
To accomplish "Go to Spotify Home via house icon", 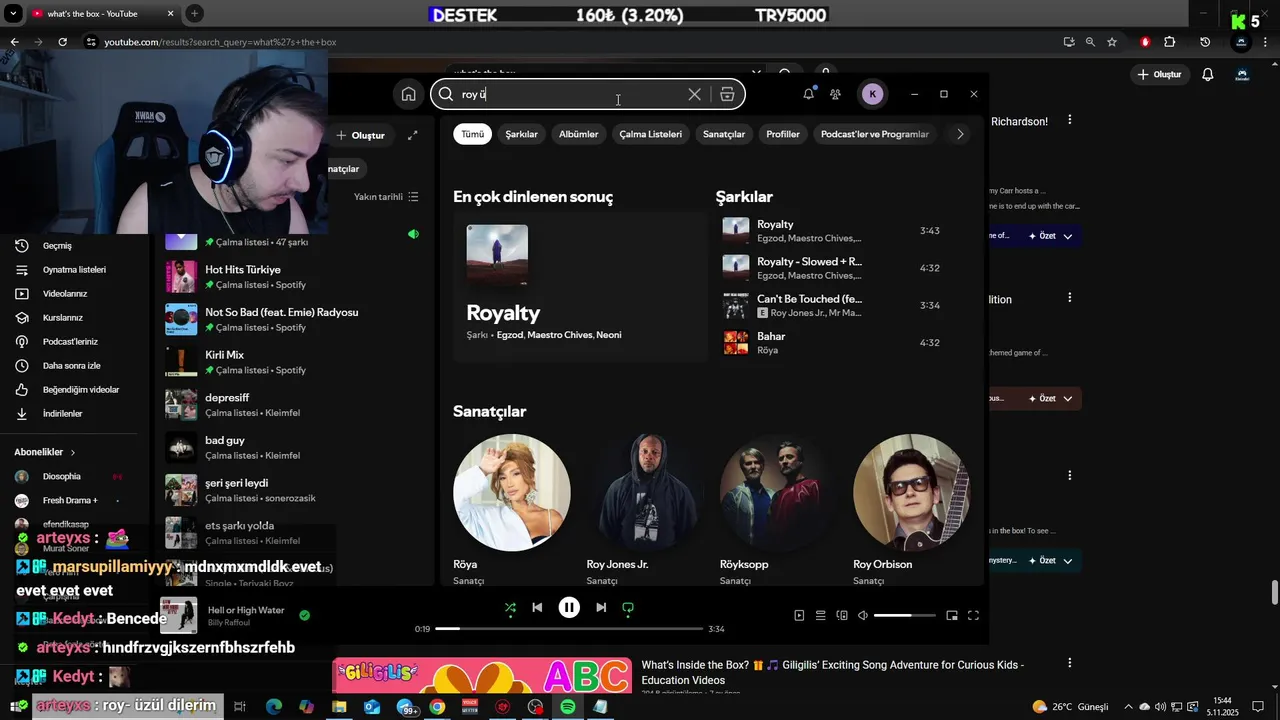I will point(408,94).
